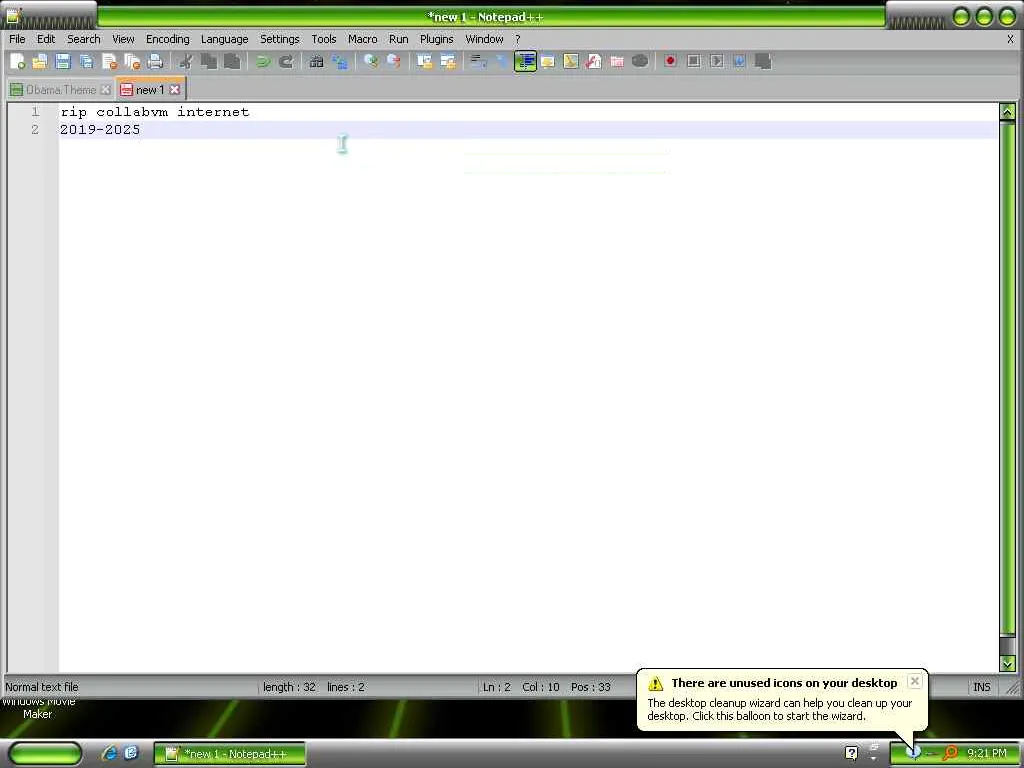Create a new document with the New icon
This screenshot has height=768, width=1024.
(18, 61)
